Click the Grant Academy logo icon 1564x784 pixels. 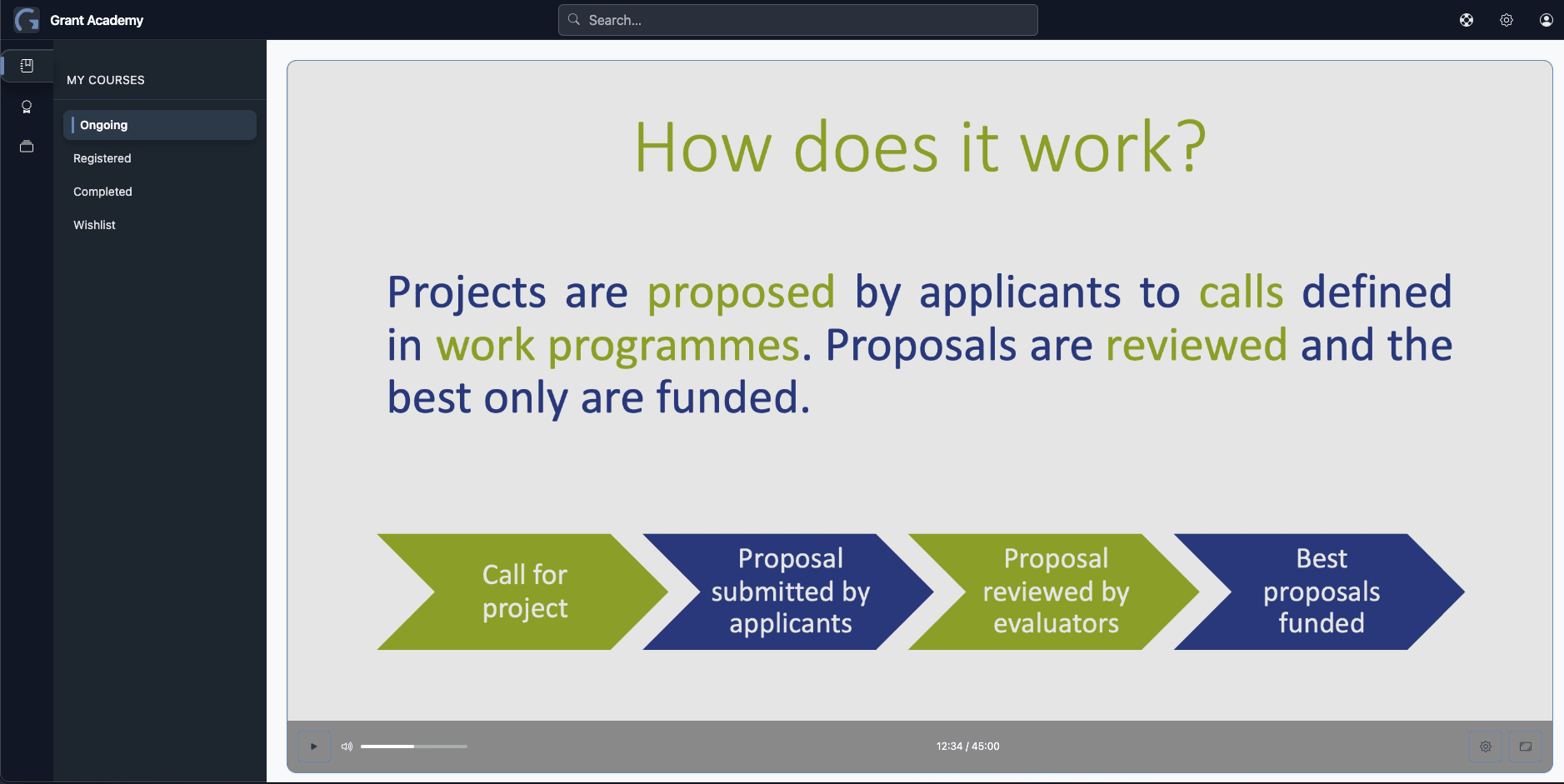click(27, 20)
